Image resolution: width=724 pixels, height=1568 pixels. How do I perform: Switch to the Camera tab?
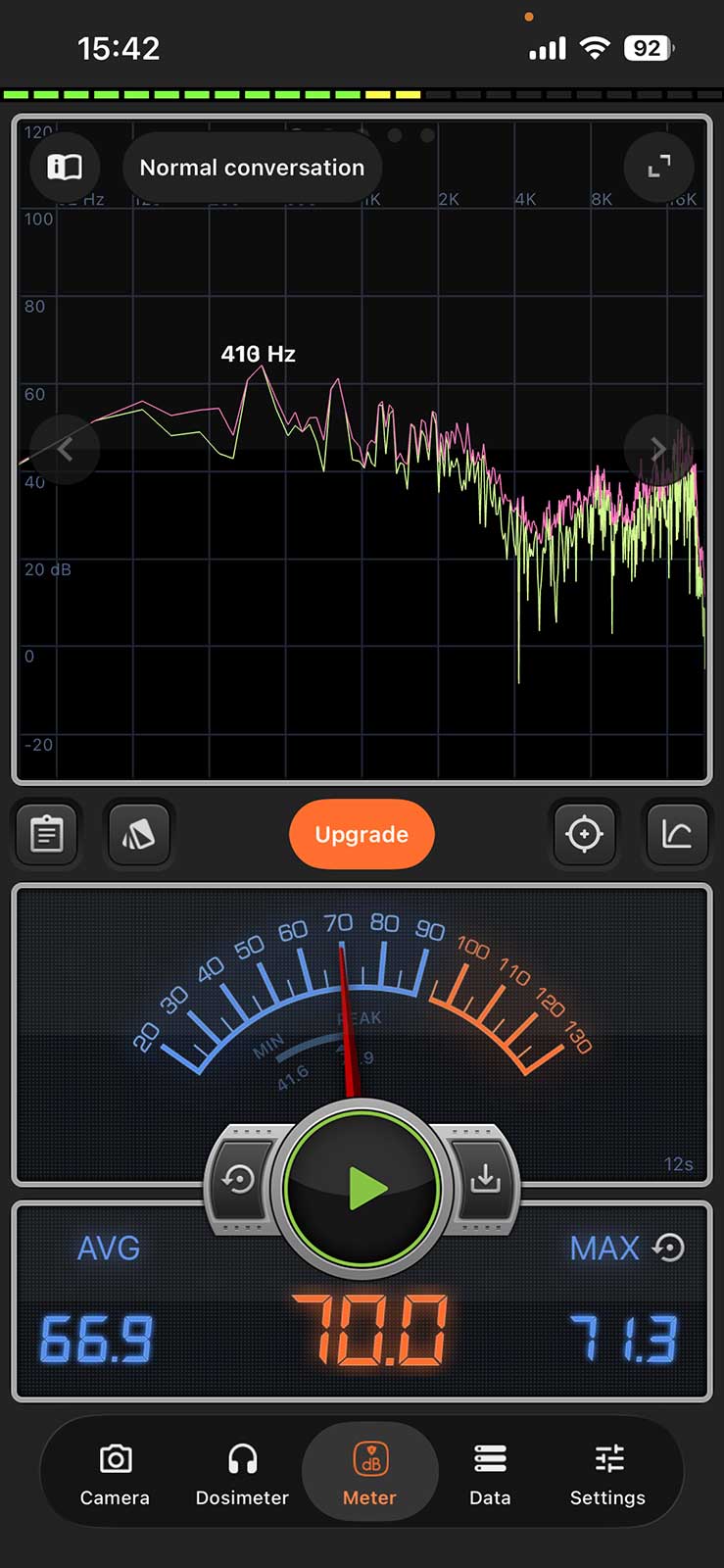(115, 1474)
